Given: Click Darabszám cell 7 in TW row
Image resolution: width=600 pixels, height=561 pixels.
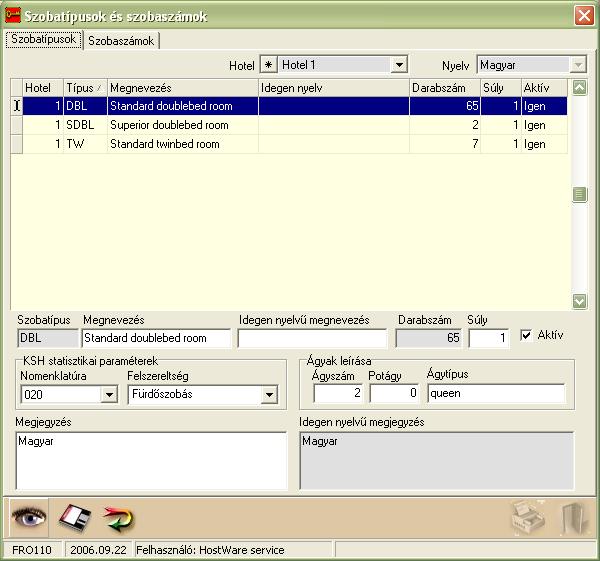Looking at the screenshot, I should click(x=445, y=144).
